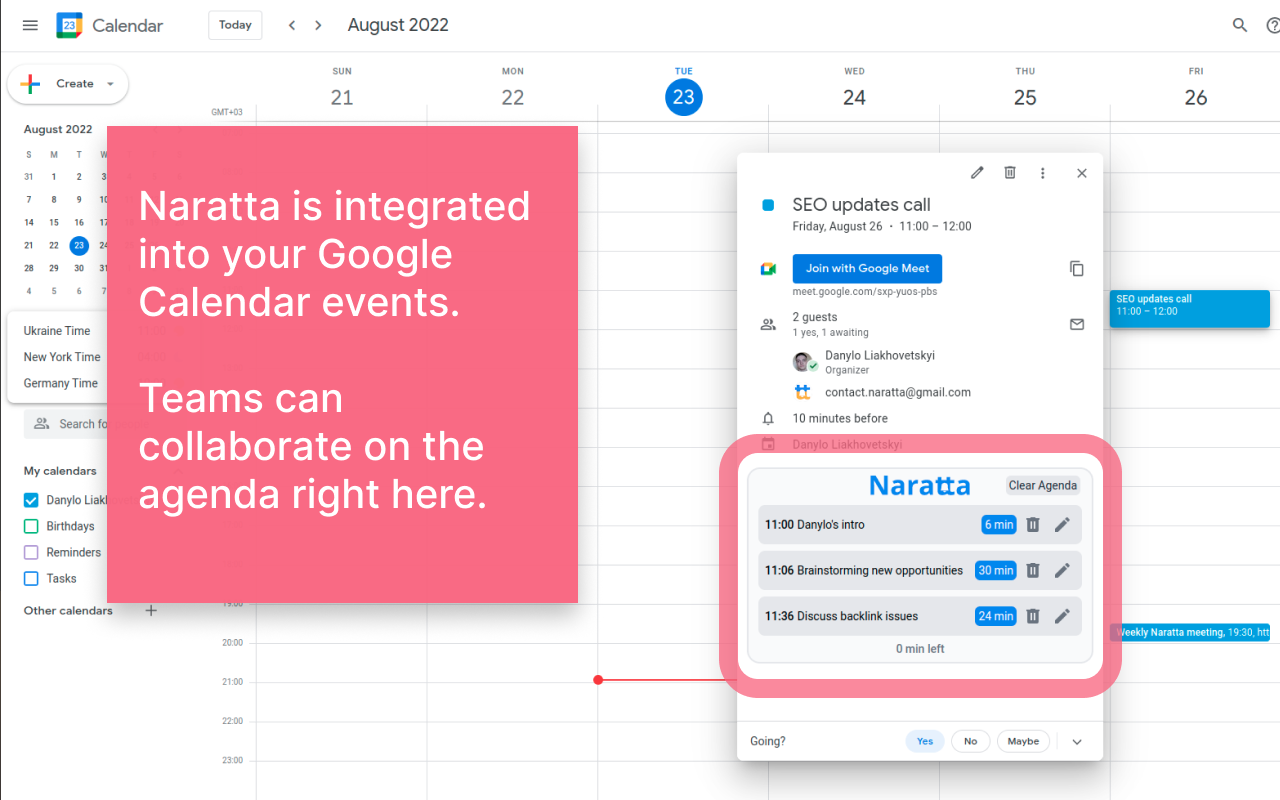Image resolution: width=1280 pixels, height=800 pixels.
Task: Click the meet.google.com/sxp-yuos-pbs link
Action: tap(865, 292)
